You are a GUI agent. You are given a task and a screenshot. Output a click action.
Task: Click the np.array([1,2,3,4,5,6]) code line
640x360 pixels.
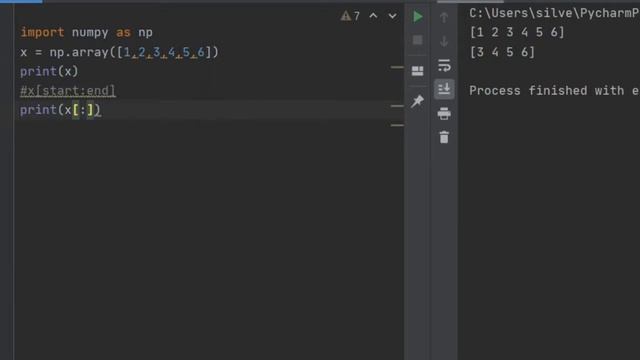point(120,52)
